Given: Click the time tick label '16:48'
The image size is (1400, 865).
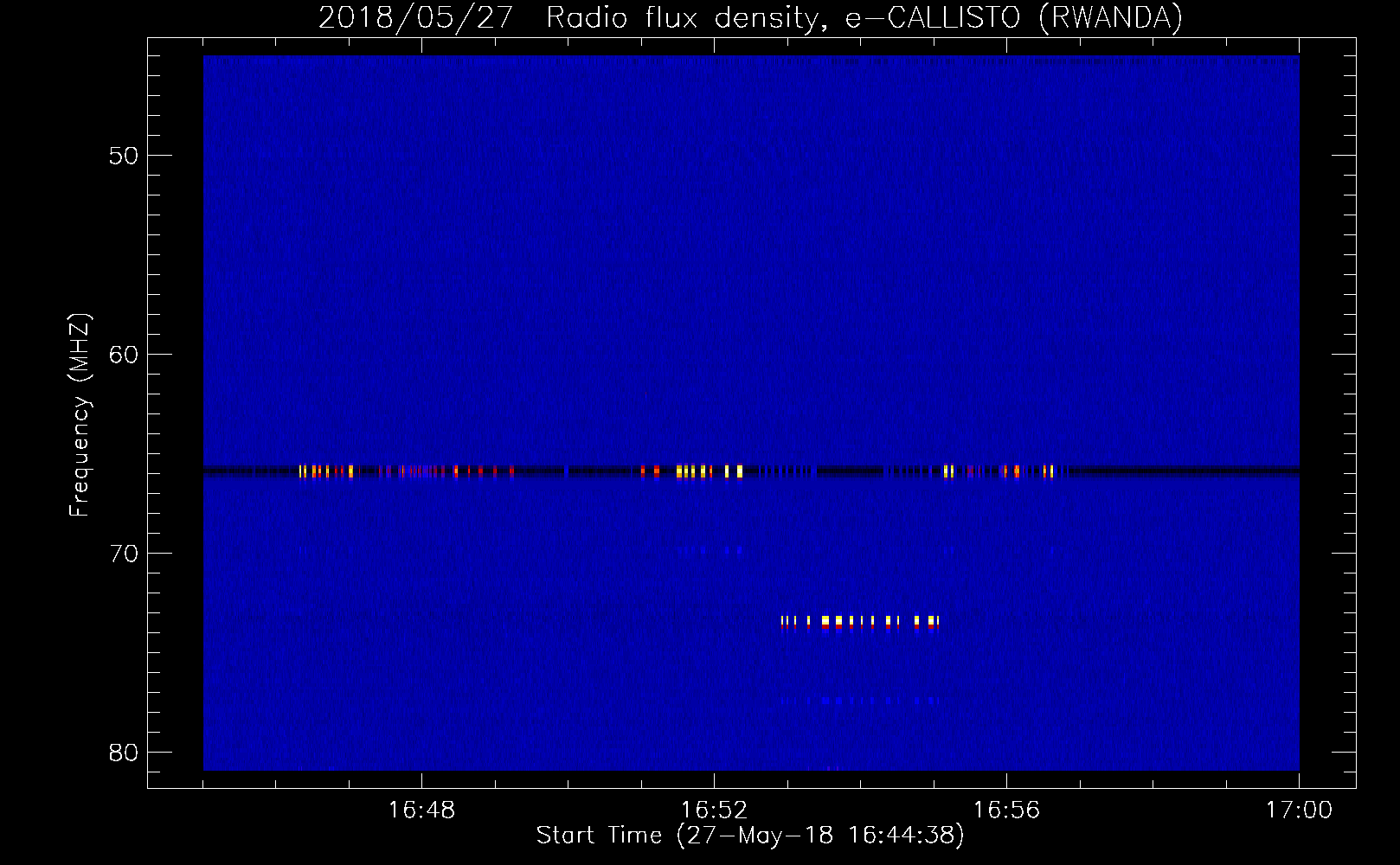Looking at the screenshot, I should tap(422, 811).
